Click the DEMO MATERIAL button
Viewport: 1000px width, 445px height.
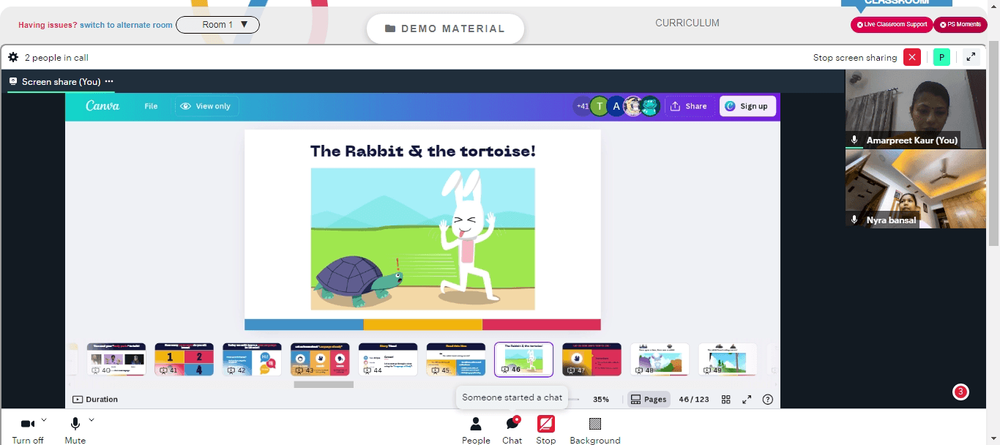click(445, 29)
